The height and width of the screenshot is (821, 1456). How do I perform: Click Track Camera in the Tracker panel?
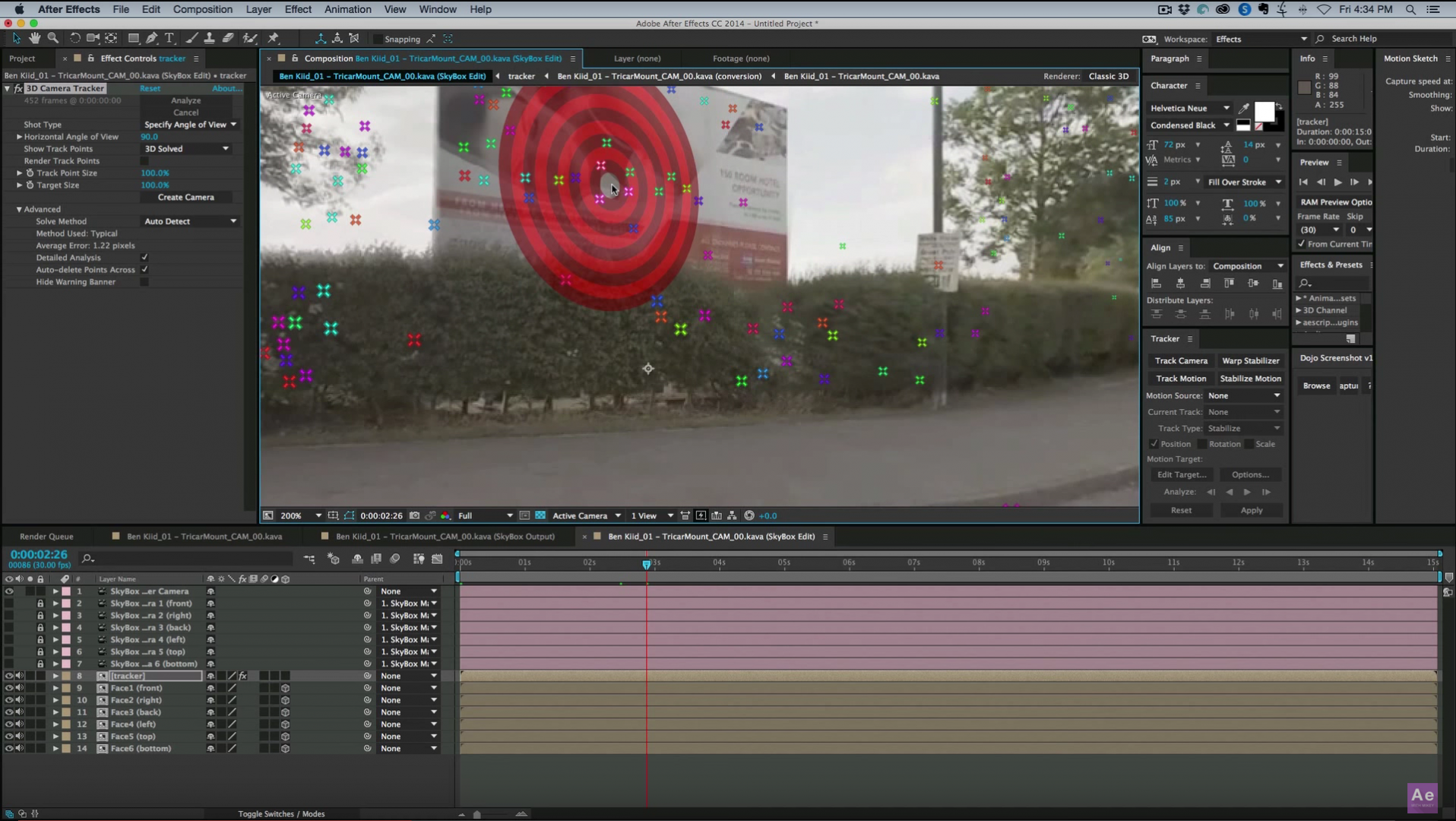click(x=1180, y=360)
